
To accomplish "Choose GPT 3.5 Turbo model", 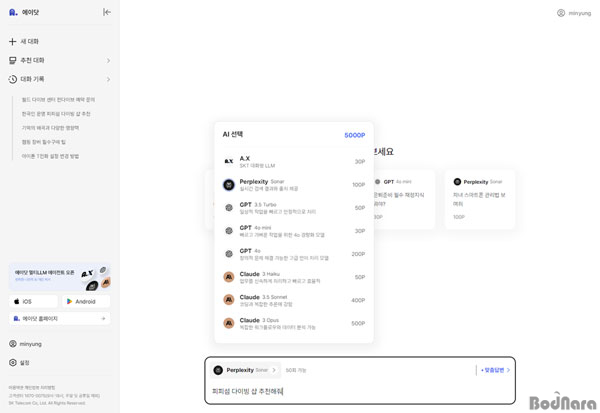I will tap(294, 208).
